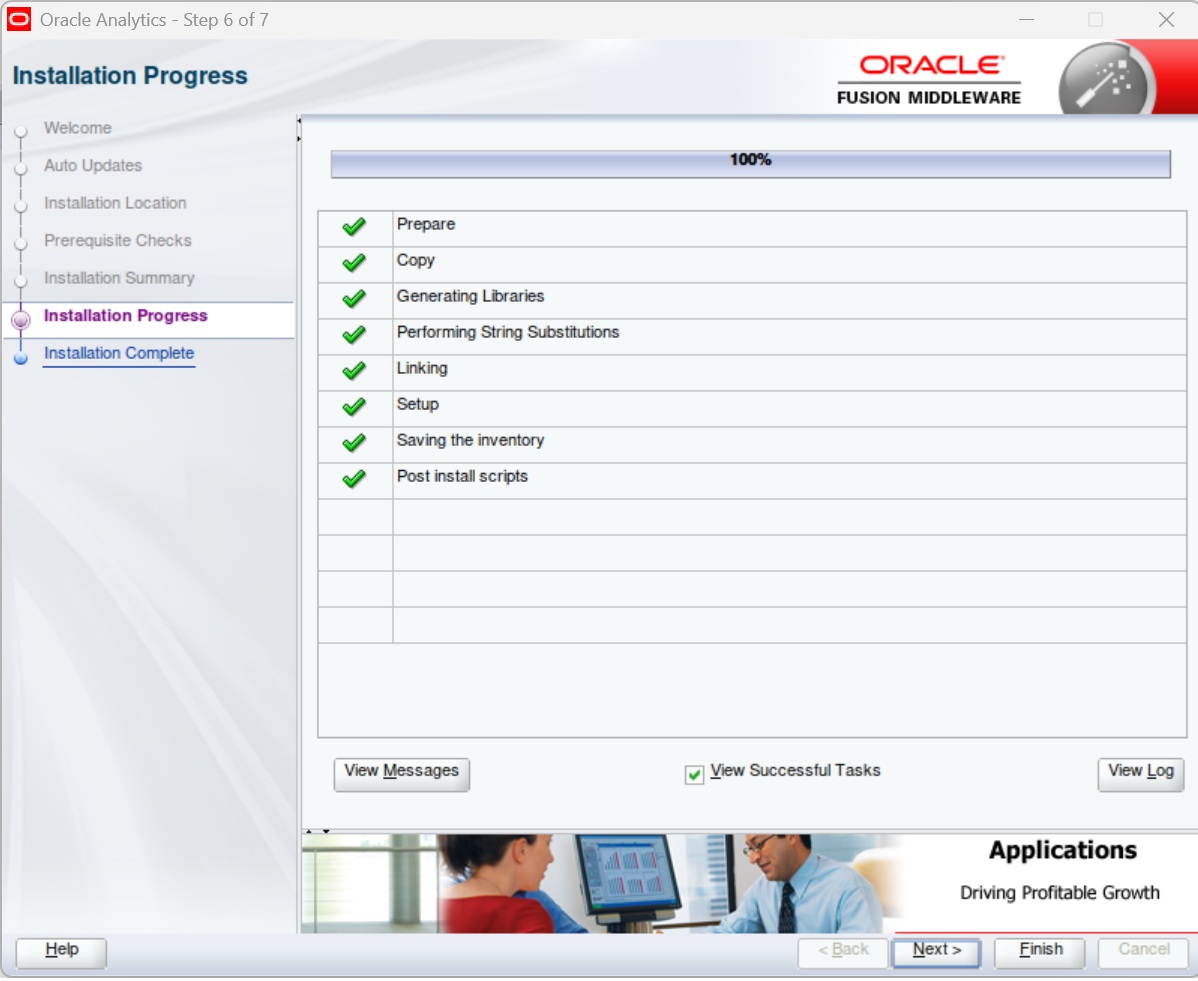
Task: Click the greyed-out Cancel button
Action: pos(1143,952)
